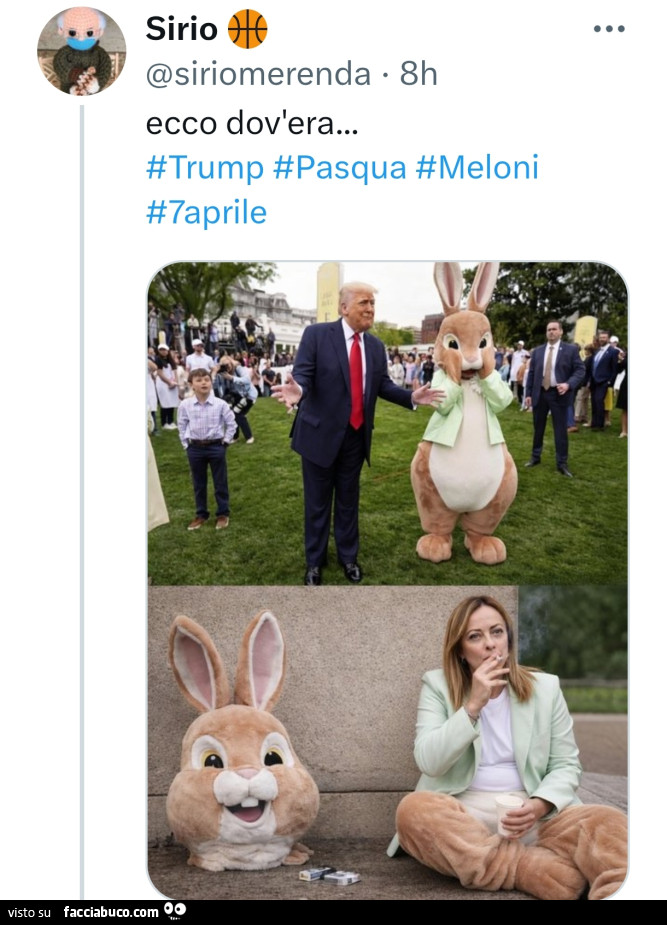Click the basketball emoji beside Sirio
The width and height of the screenshot is (667, 925).
click(x=247, y=29)
